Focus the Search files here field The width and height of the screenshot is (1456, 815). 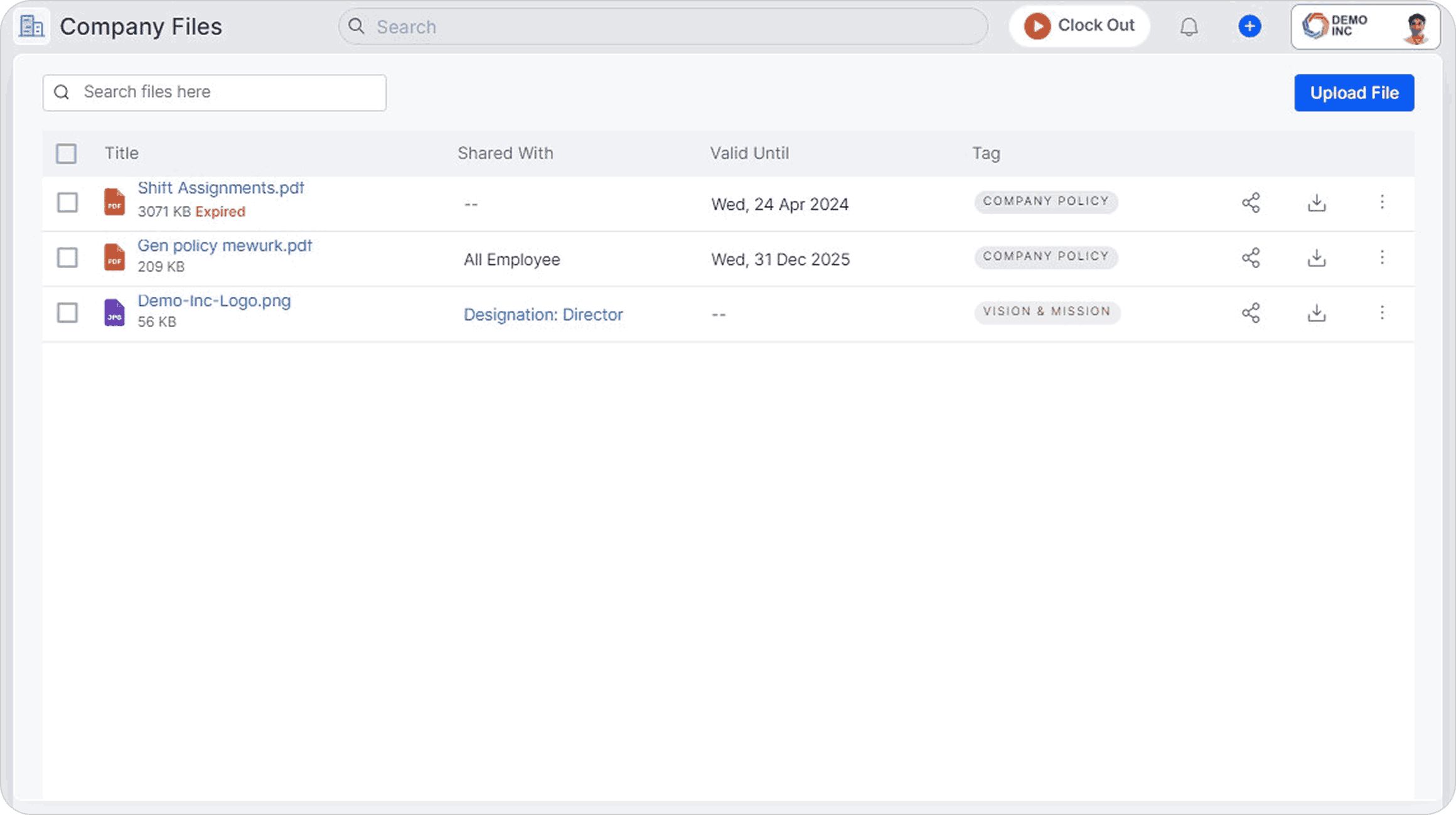click(x=226, y=92)
